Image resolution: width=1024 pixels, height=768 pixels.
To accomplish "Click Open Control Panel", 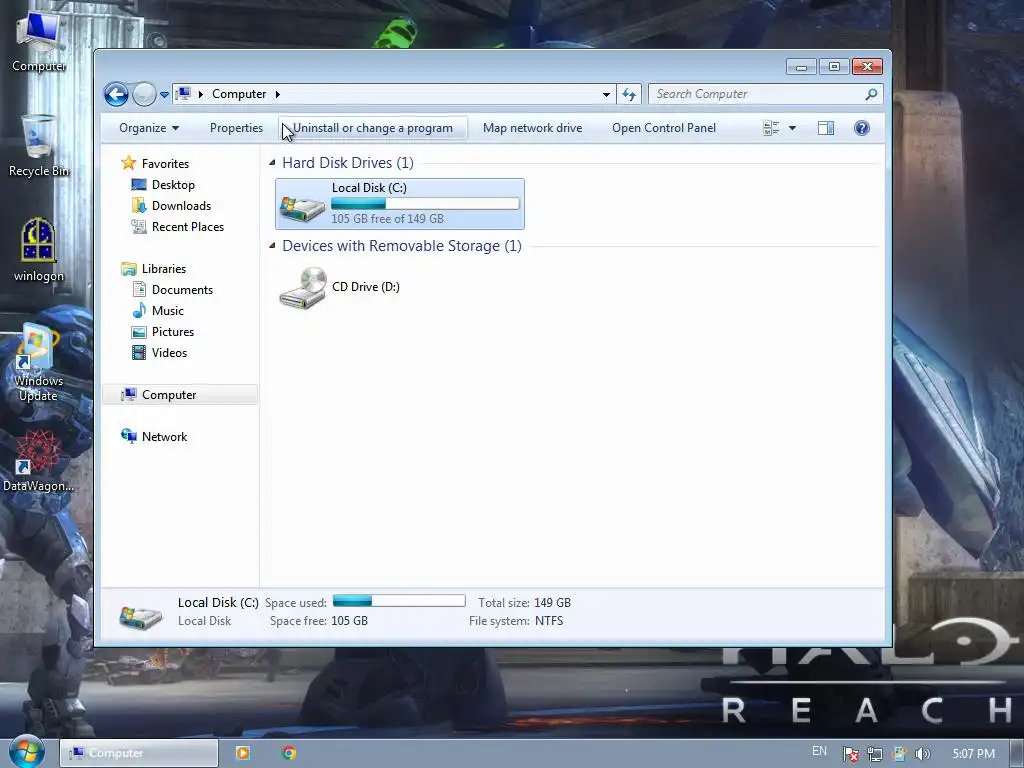I will [x=664, y=128].
